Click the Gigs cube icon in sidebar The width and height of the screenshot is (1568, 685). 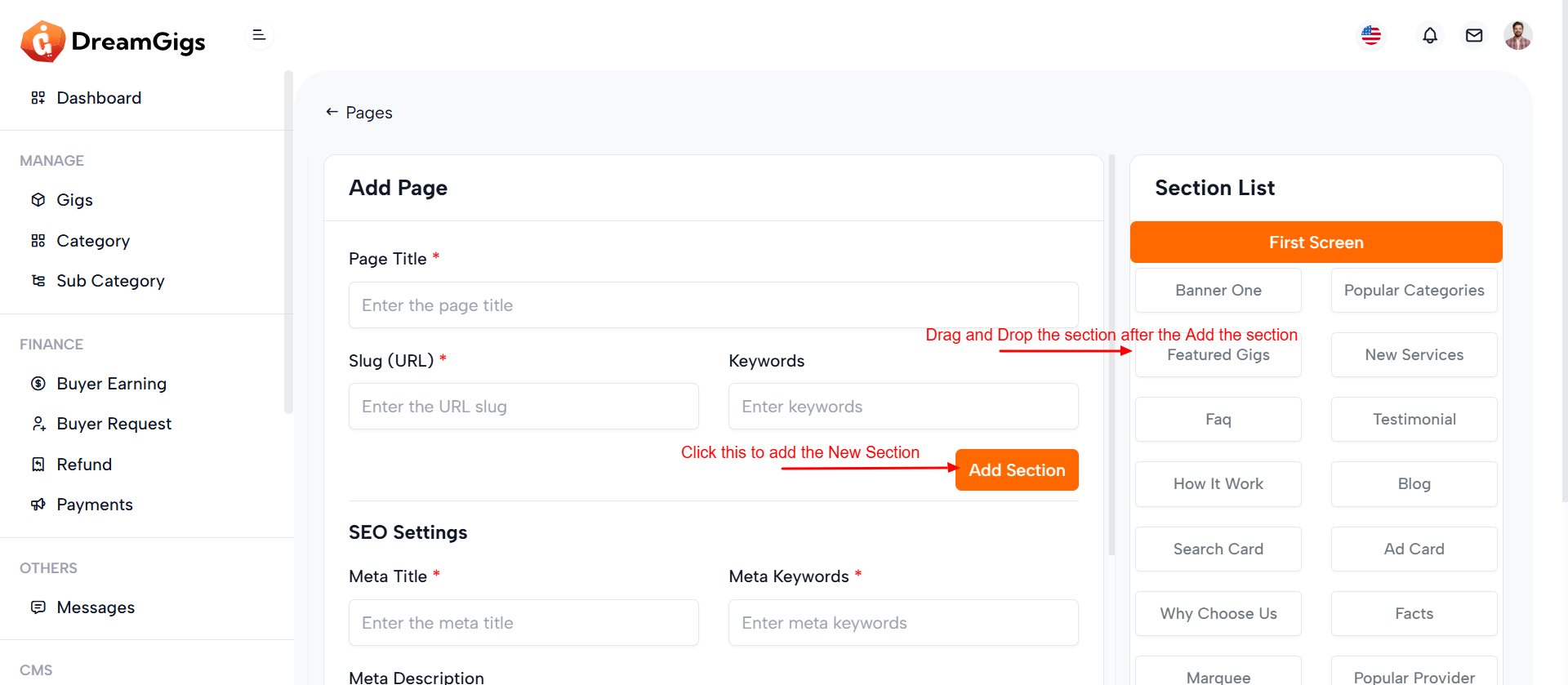(x=38, y=200)
